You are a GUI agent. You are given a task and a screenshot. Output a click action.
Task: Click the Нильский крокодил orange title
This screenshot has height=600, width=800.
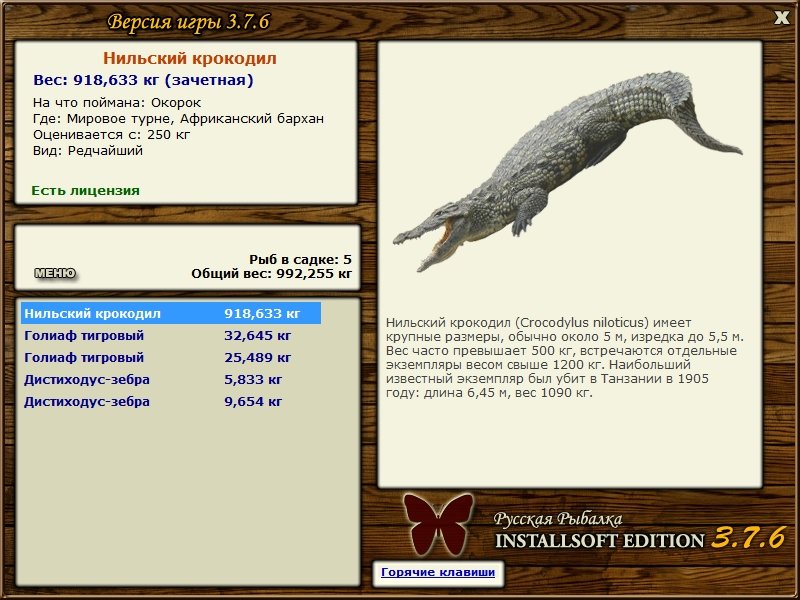point(190,58)
